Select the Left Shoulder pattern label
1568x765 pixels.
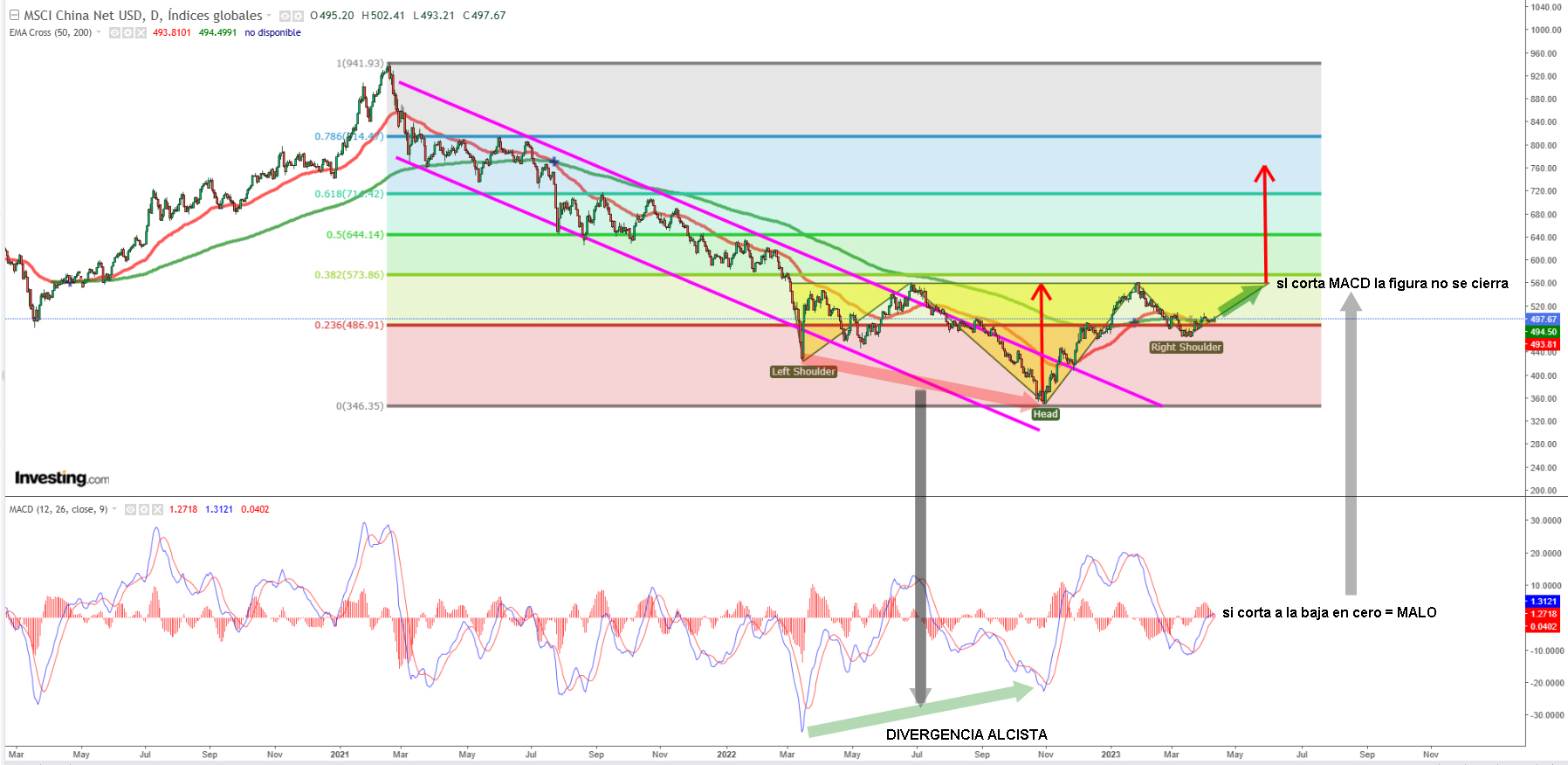coord(803,372)
